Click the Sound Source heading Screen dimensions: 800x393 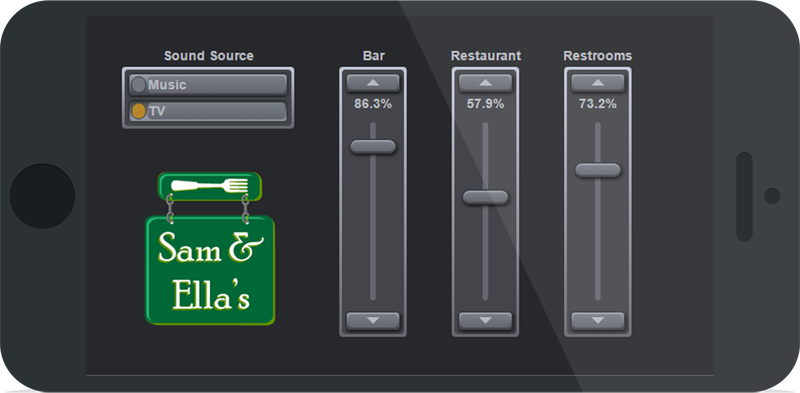coord(209,56)
